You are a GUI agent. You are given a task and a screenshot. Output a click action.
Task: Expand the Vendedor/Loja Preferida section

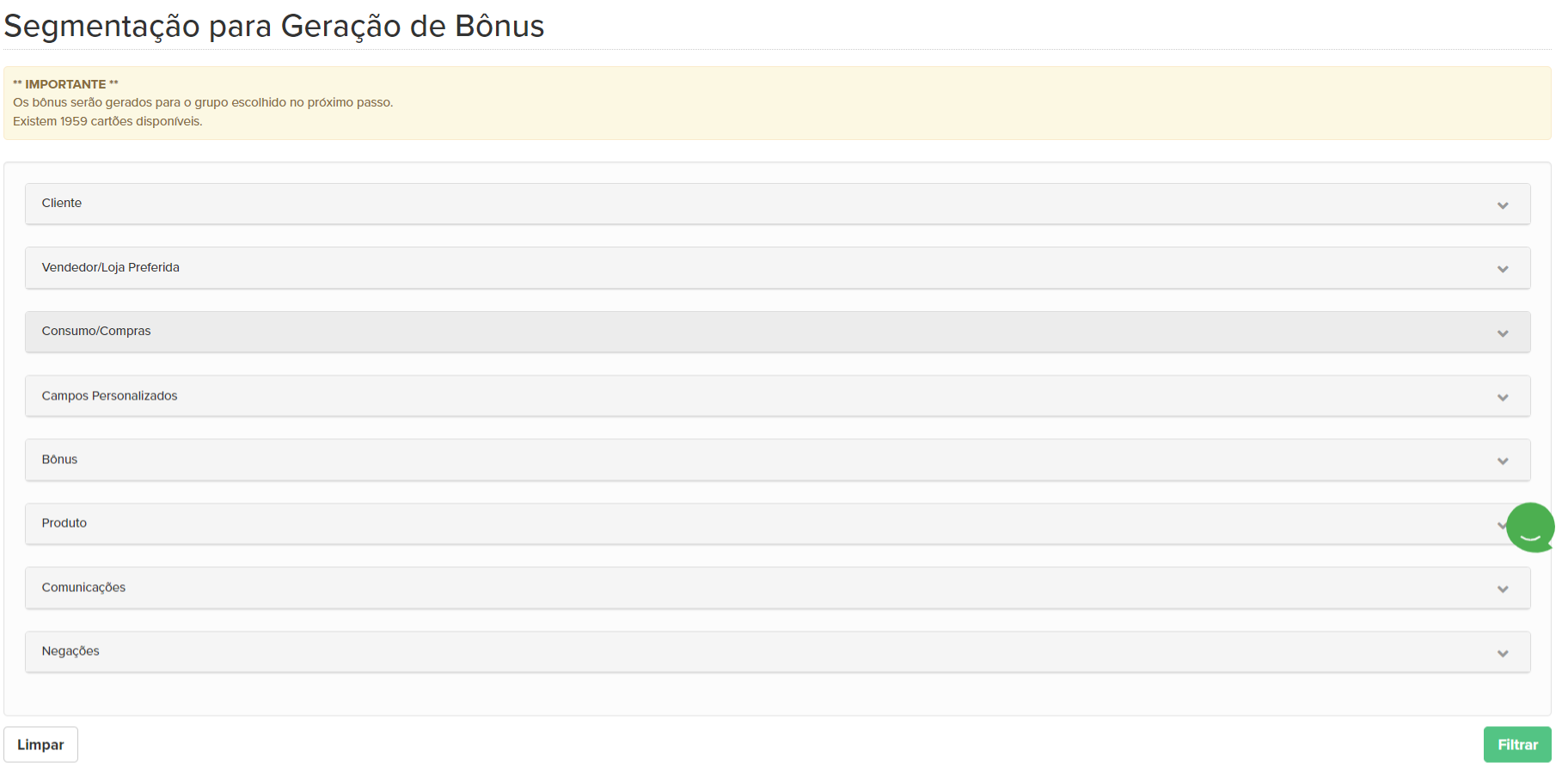(x=777, y=268)
